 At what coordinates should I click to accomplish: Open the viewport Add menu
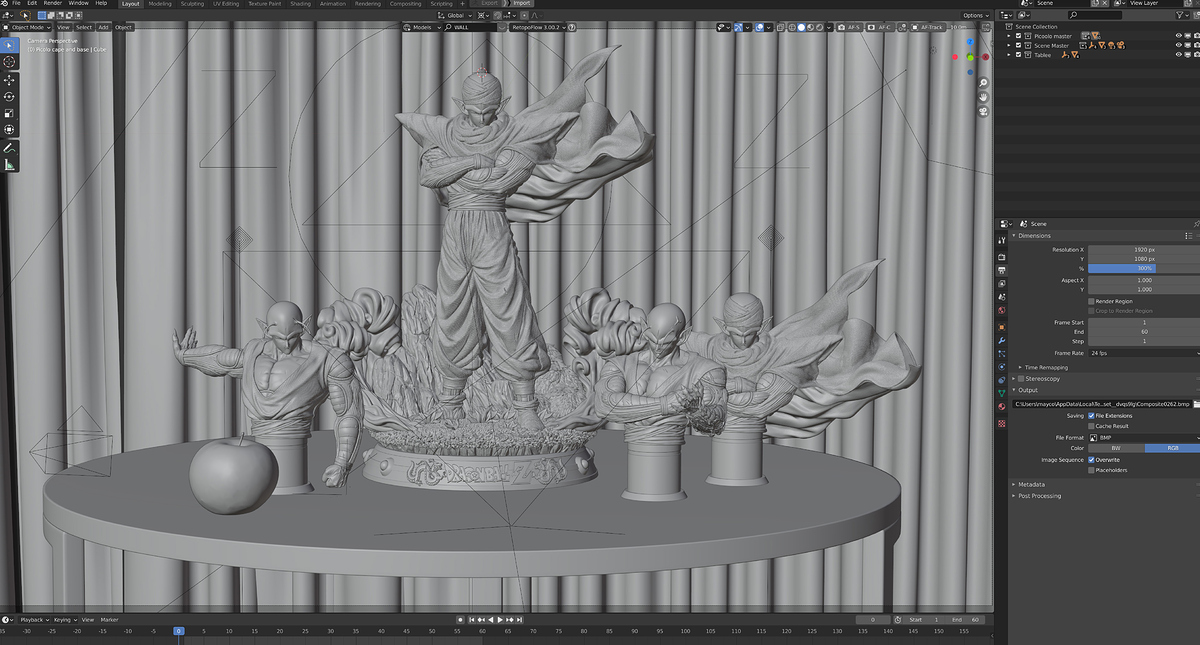tap(103, 27)
